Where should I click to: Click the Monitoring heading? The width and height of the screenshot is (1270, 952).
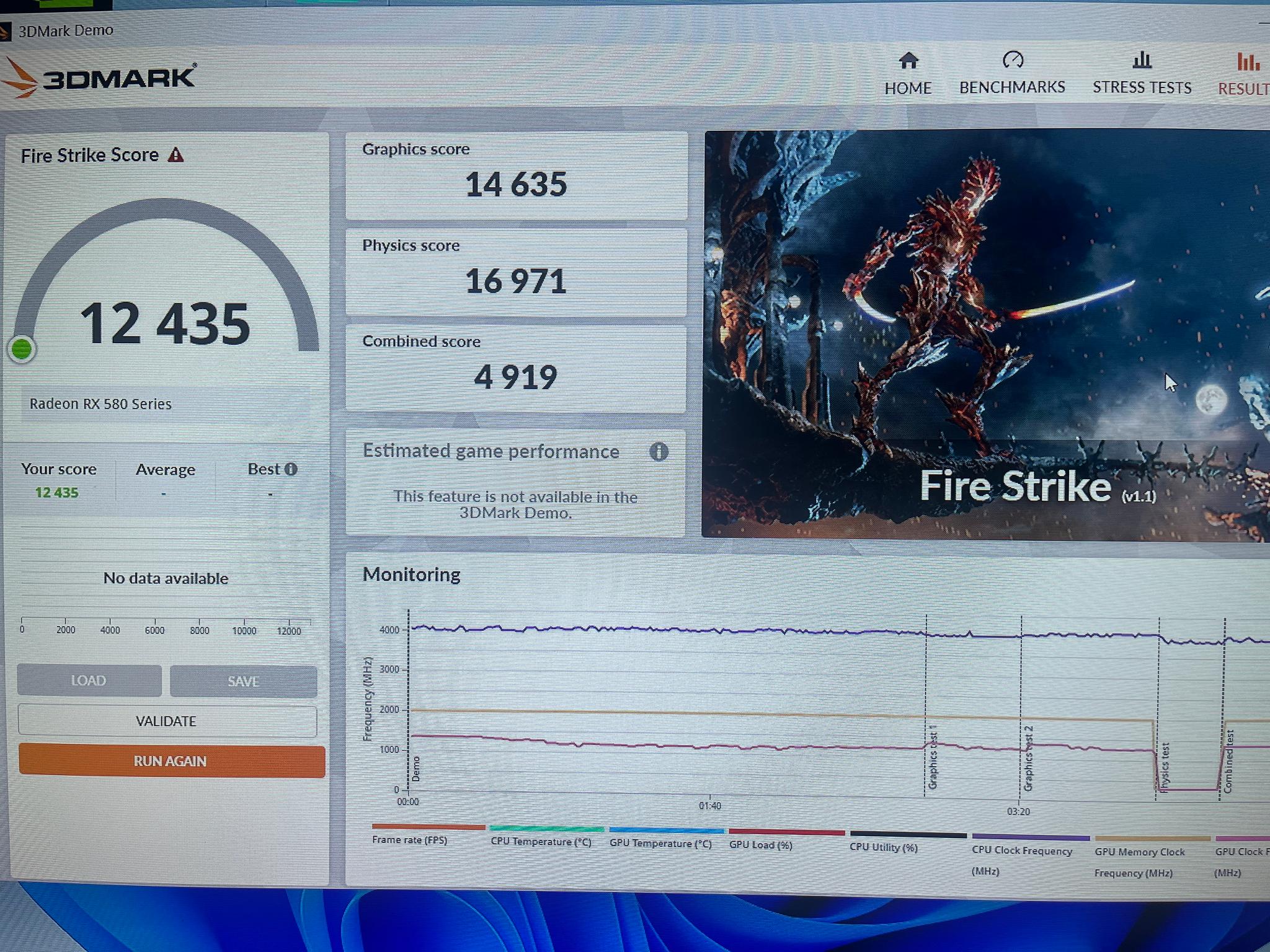[412, 575]
